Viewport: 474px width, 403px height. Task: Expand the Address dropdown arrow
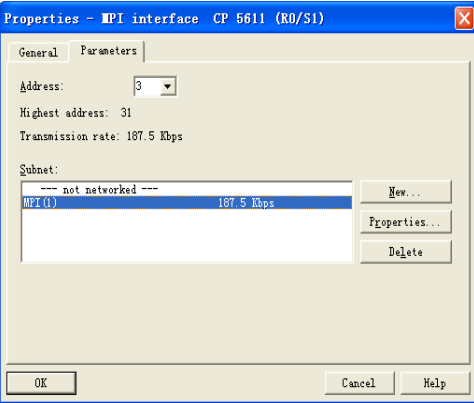[x=167, y=87]
